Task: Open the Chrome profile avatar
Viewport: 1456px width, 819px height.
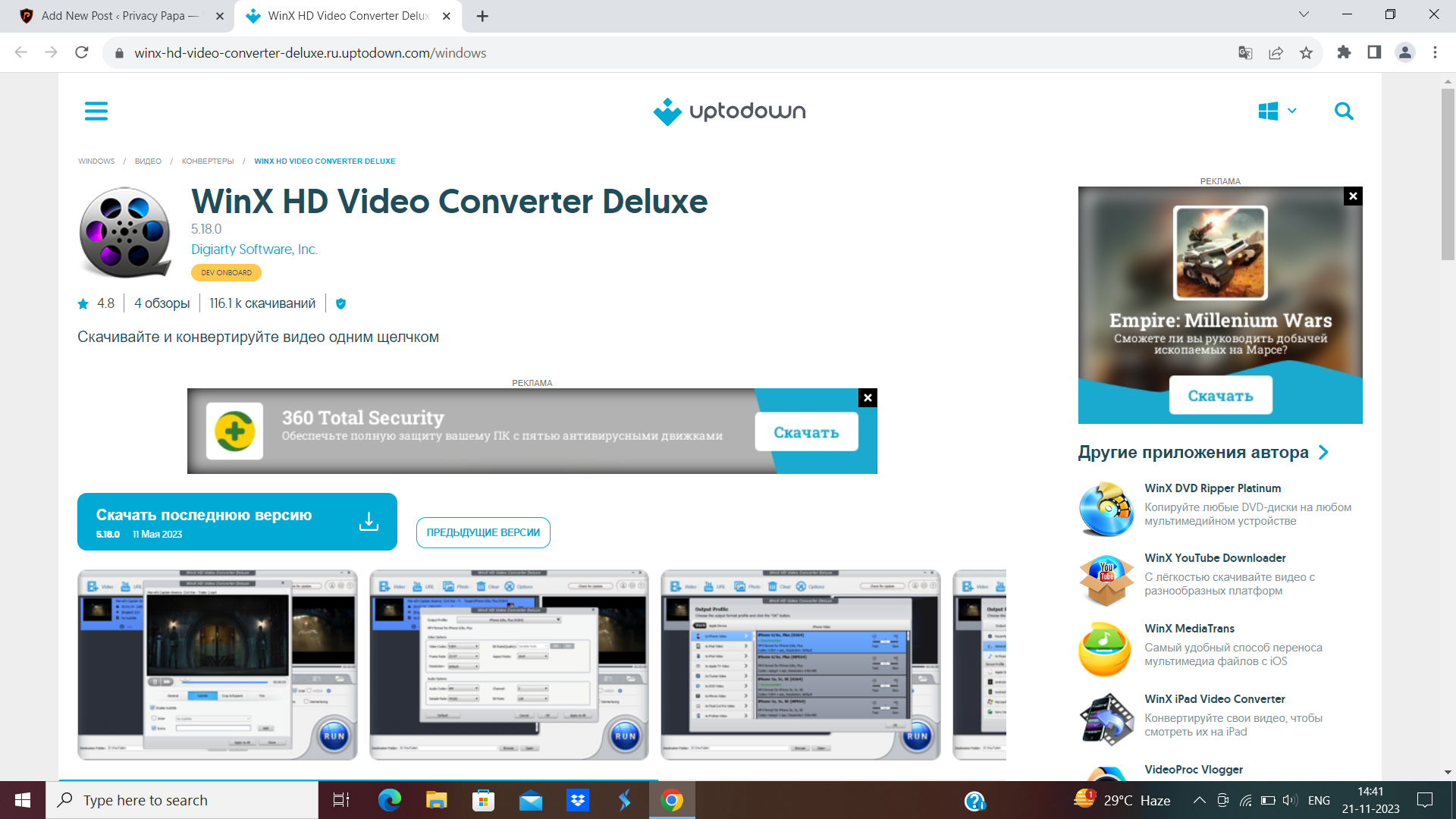Action: 1405,52
